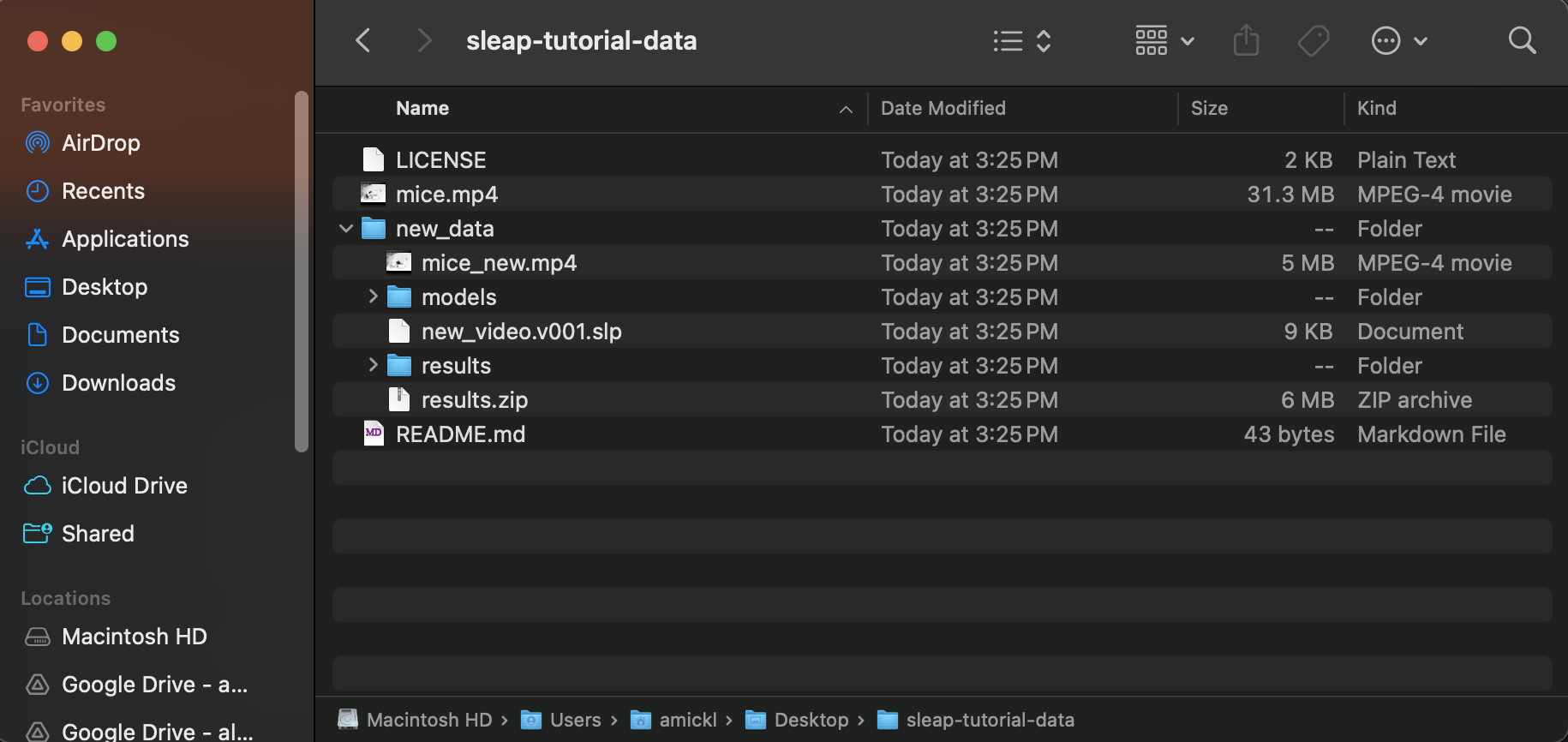Select Documents in the sidebar
Screen dimensions: 1568x742
click(102, 335)
